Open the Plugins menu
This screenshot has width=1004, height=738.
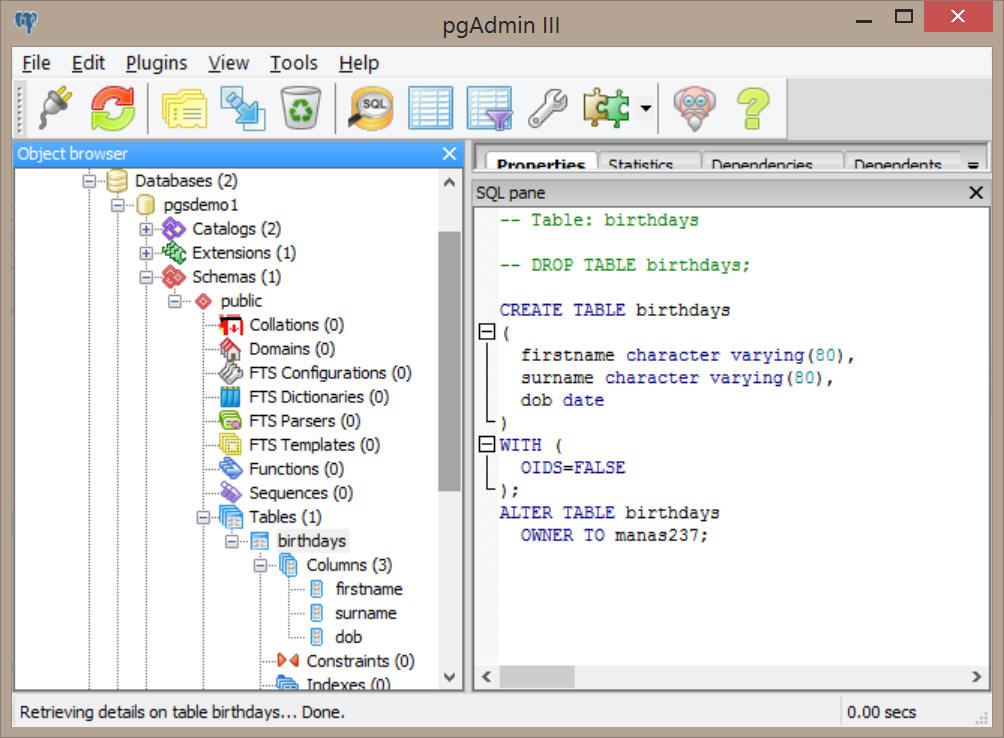[x=156, y=63]
